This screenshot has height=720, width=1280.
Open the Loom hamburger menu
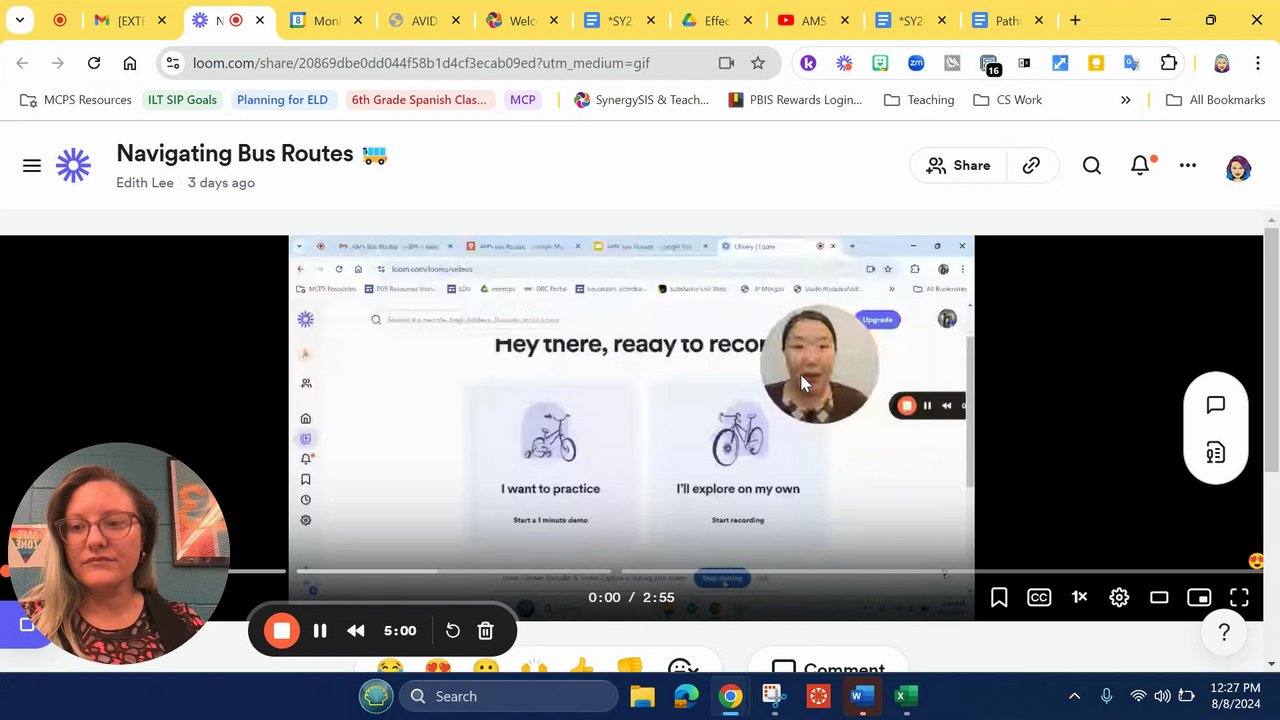[32, 166]
